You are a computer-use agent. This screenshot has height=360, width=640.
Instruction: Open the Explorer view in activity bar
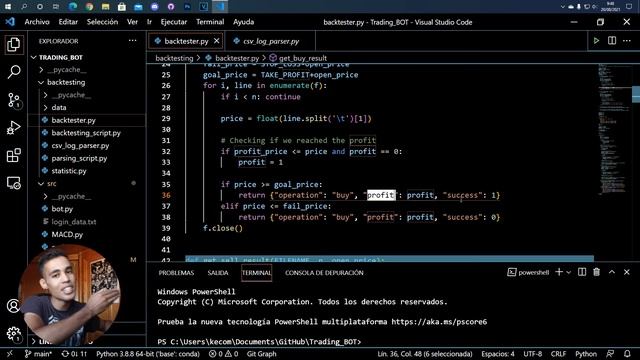[13, 44]
